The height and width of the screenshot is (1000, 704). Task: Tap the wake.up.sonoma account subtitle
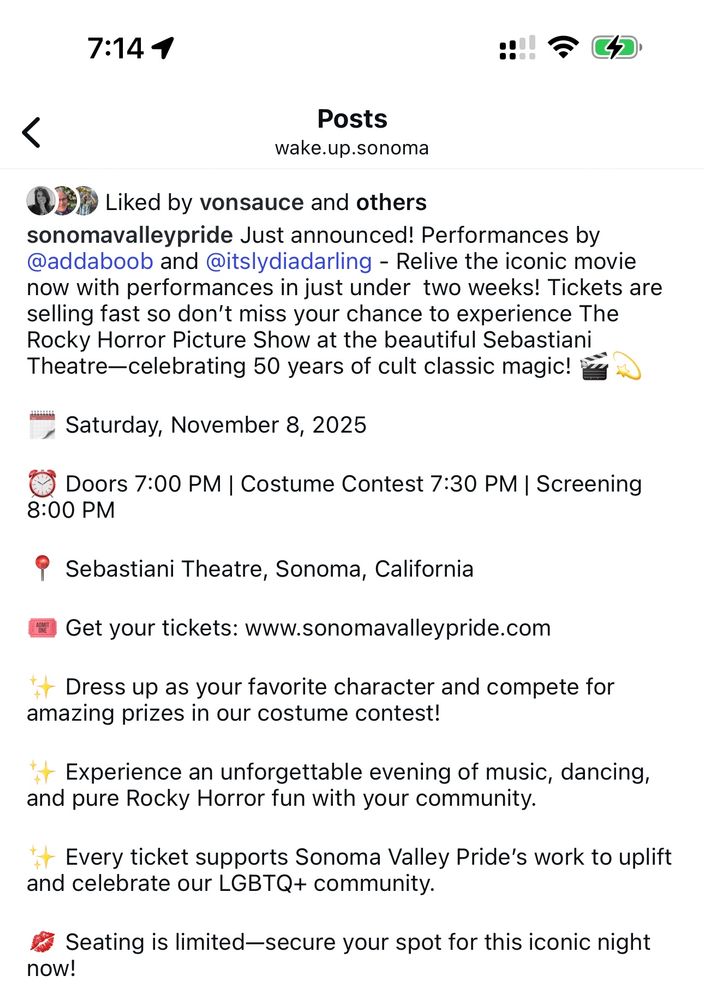(352, 148)
